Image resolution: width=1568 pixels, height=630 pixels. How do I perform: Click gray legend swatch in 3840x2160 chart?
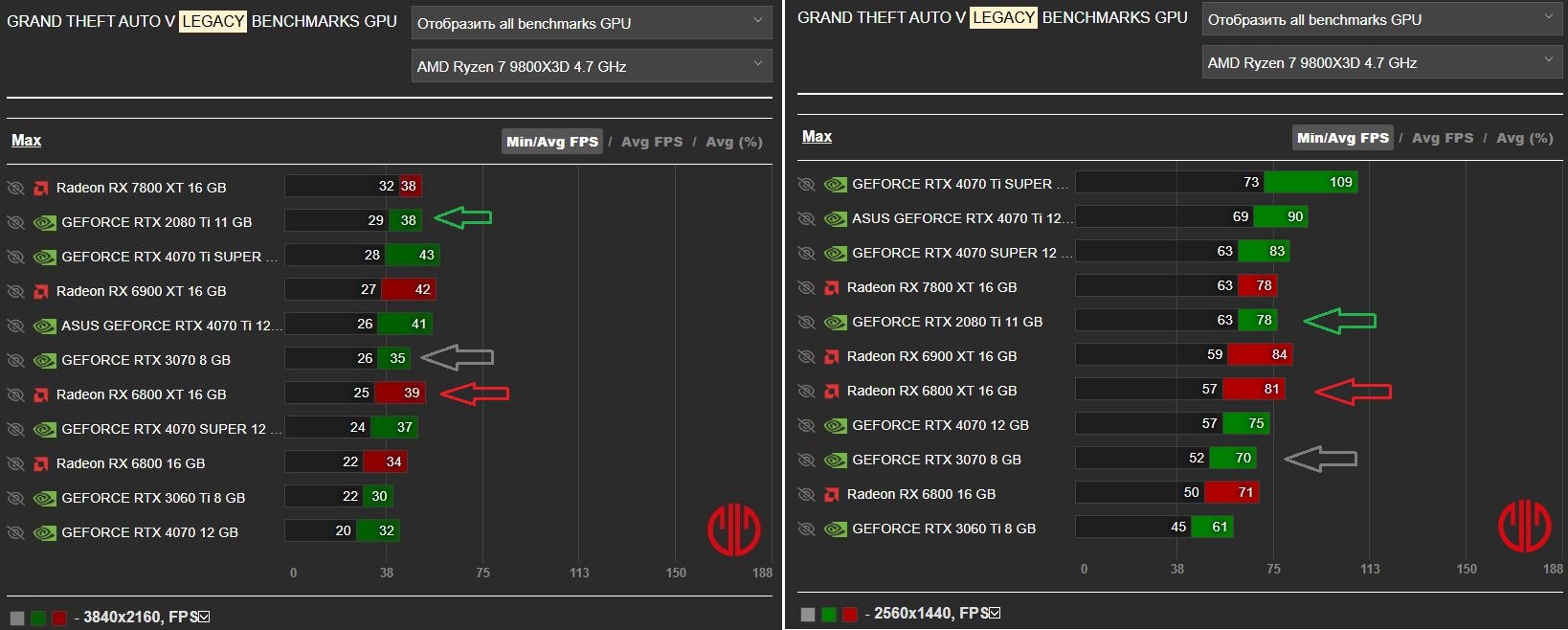[16, 619]
